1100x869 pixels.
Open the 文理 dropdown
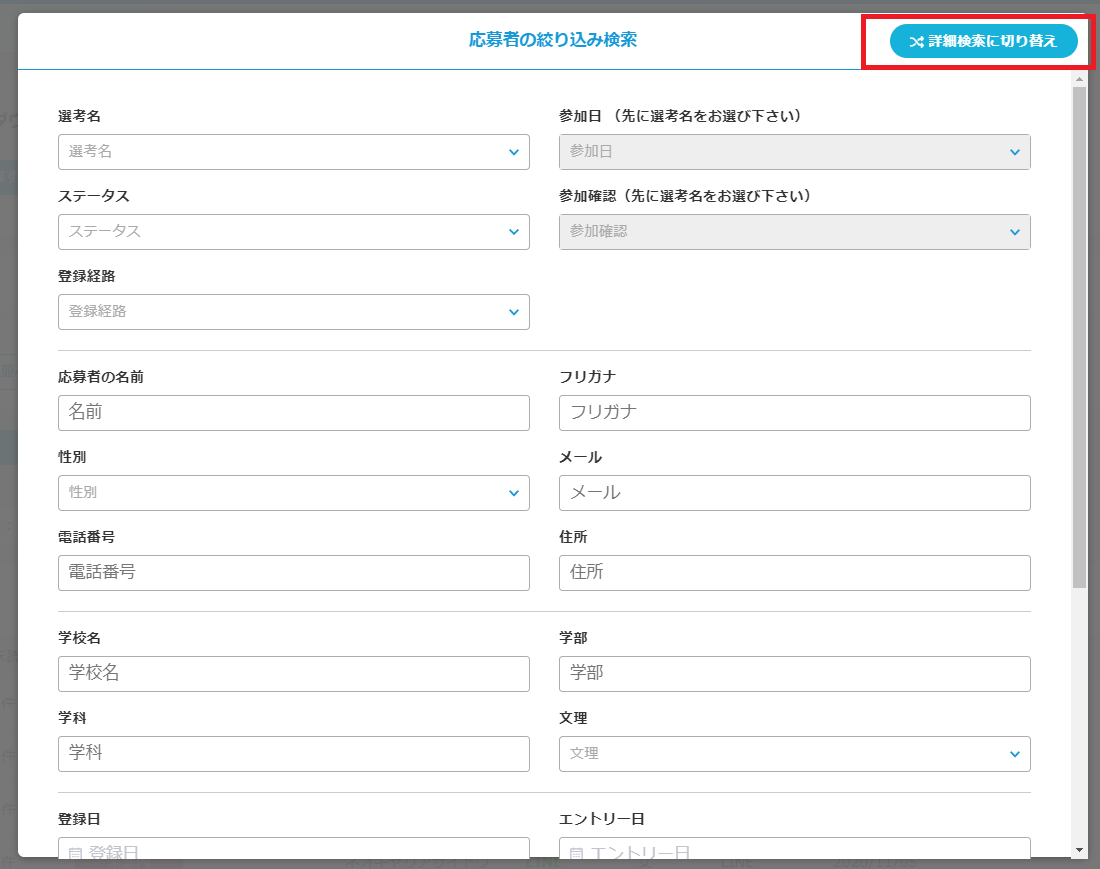794,754
